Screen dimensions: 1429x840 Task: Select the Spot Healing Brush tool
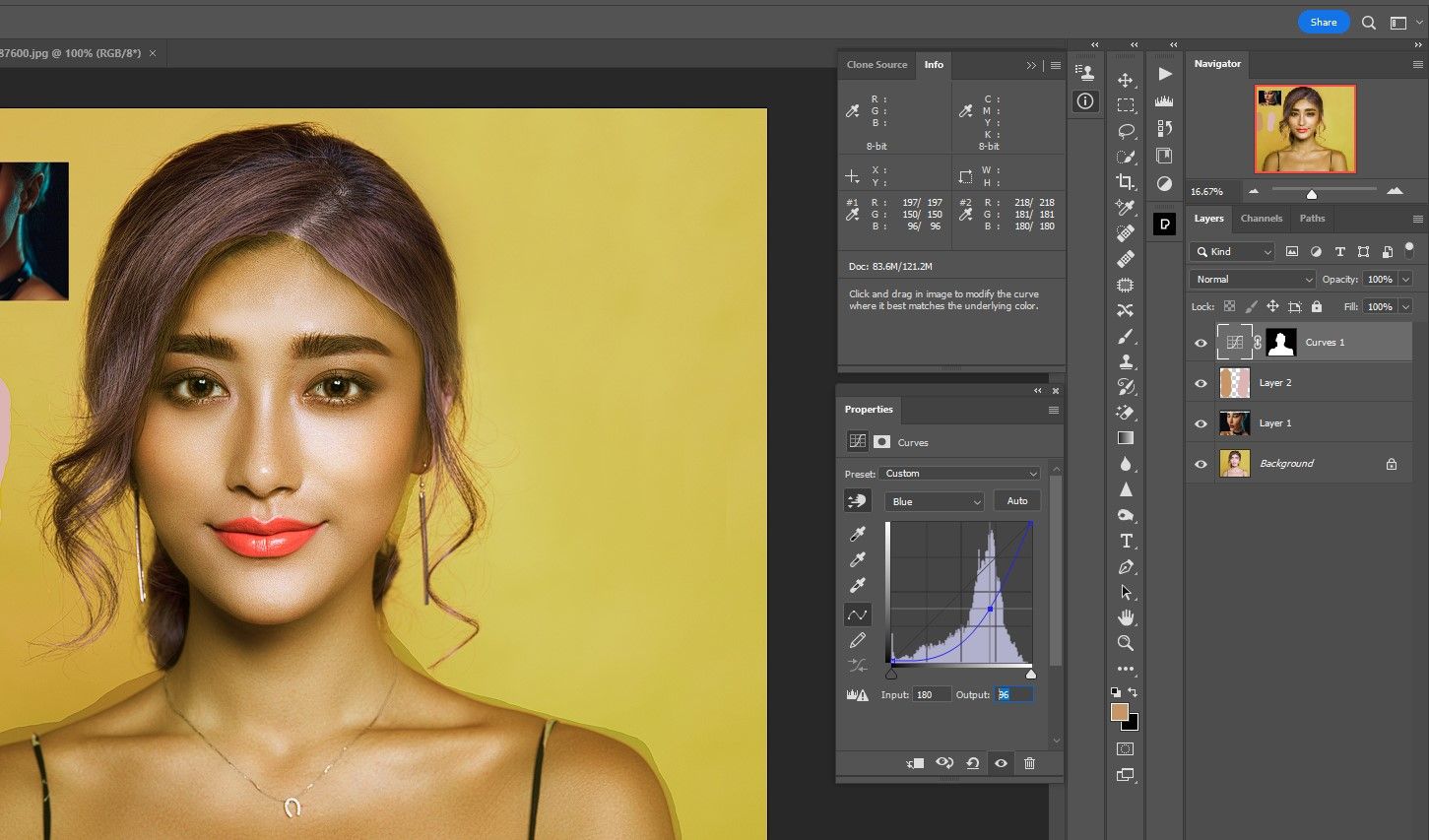tap(1126, 233)
